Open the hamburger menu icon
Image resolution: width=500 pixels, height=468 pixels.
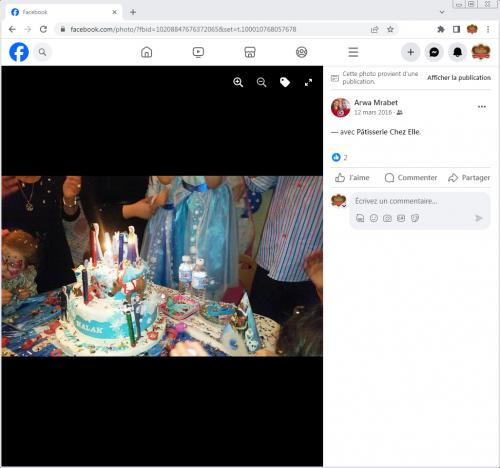click(x=353, y=52)
